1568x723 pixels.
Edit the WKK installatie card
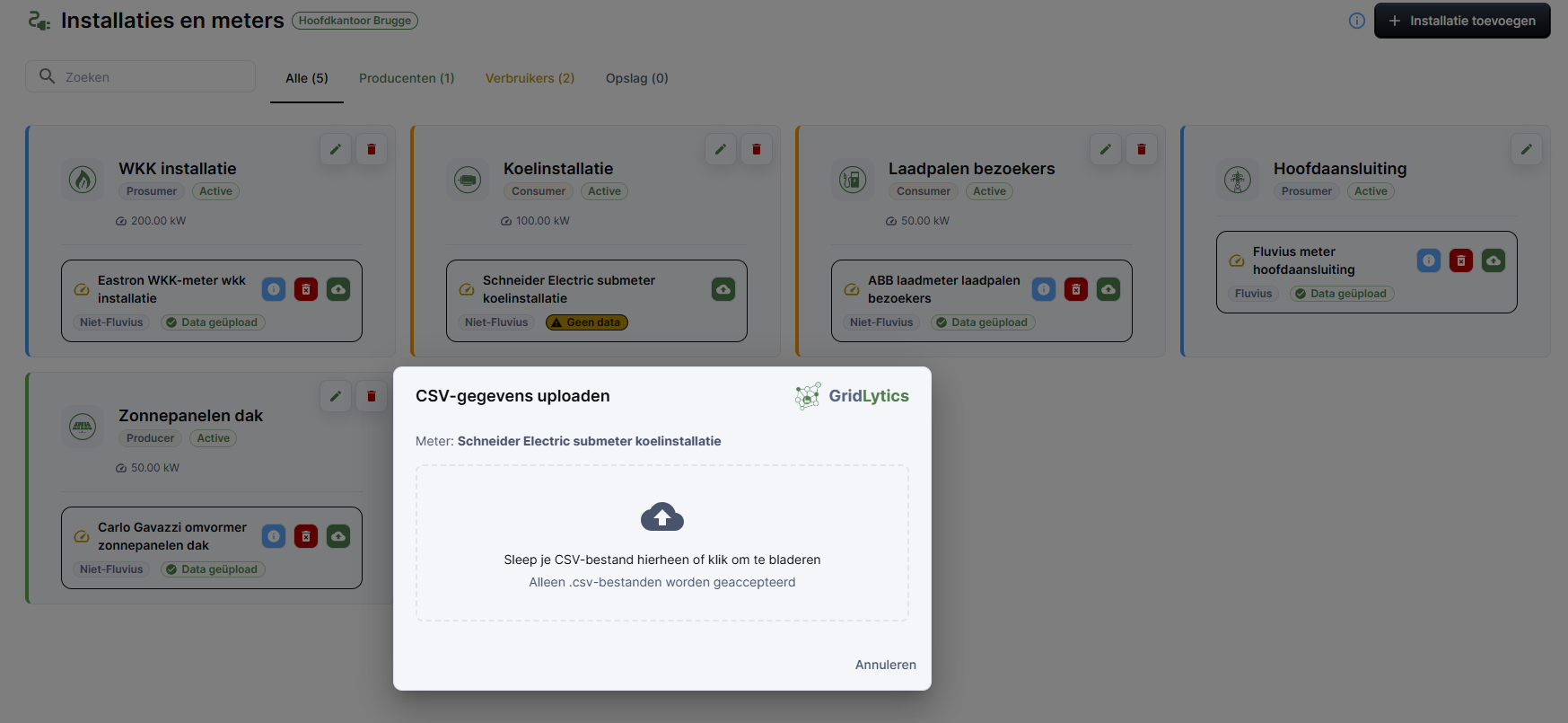(x=336, y=149)
